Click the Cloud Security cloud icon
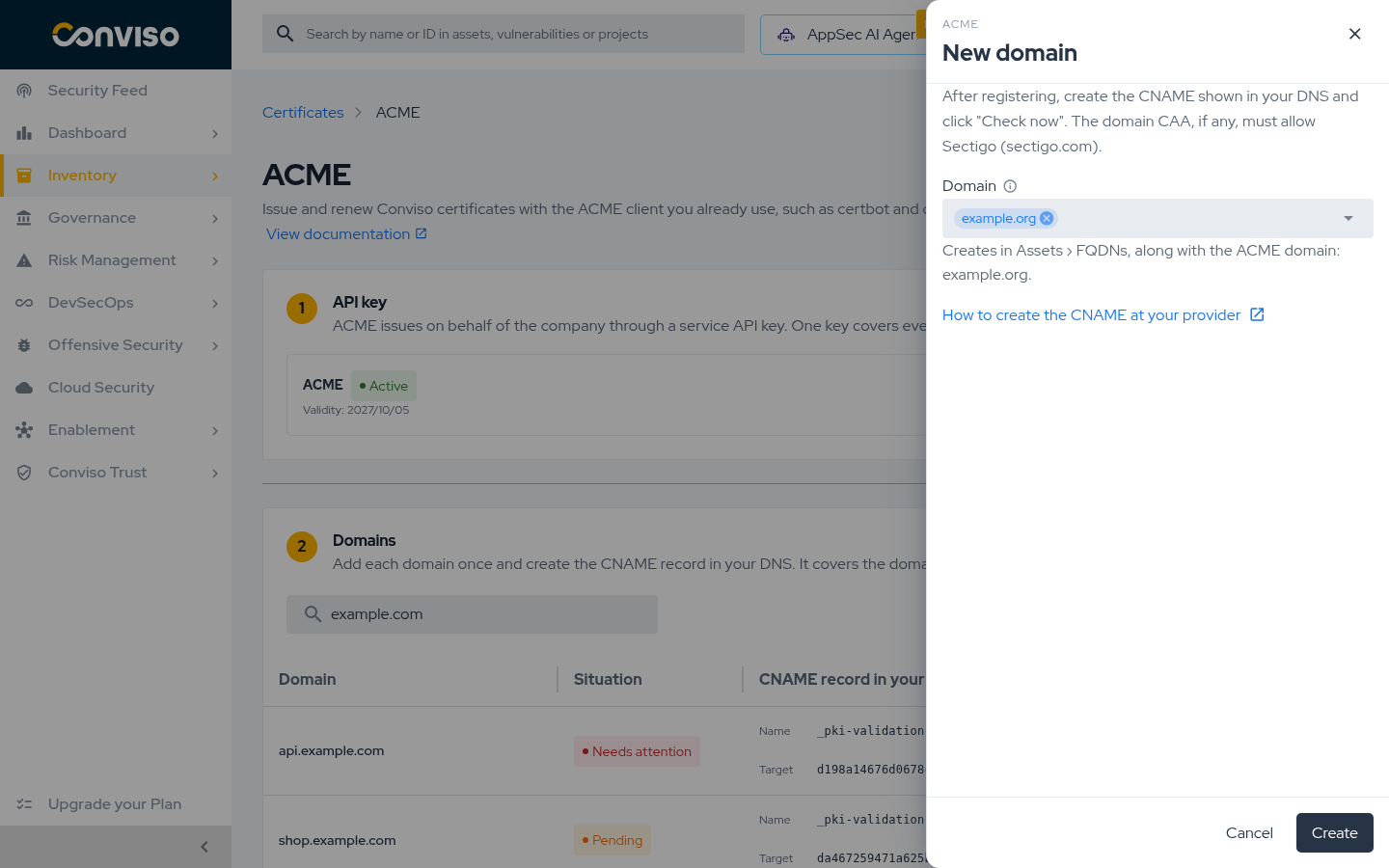1389x868 pixels. click(24, 388)
